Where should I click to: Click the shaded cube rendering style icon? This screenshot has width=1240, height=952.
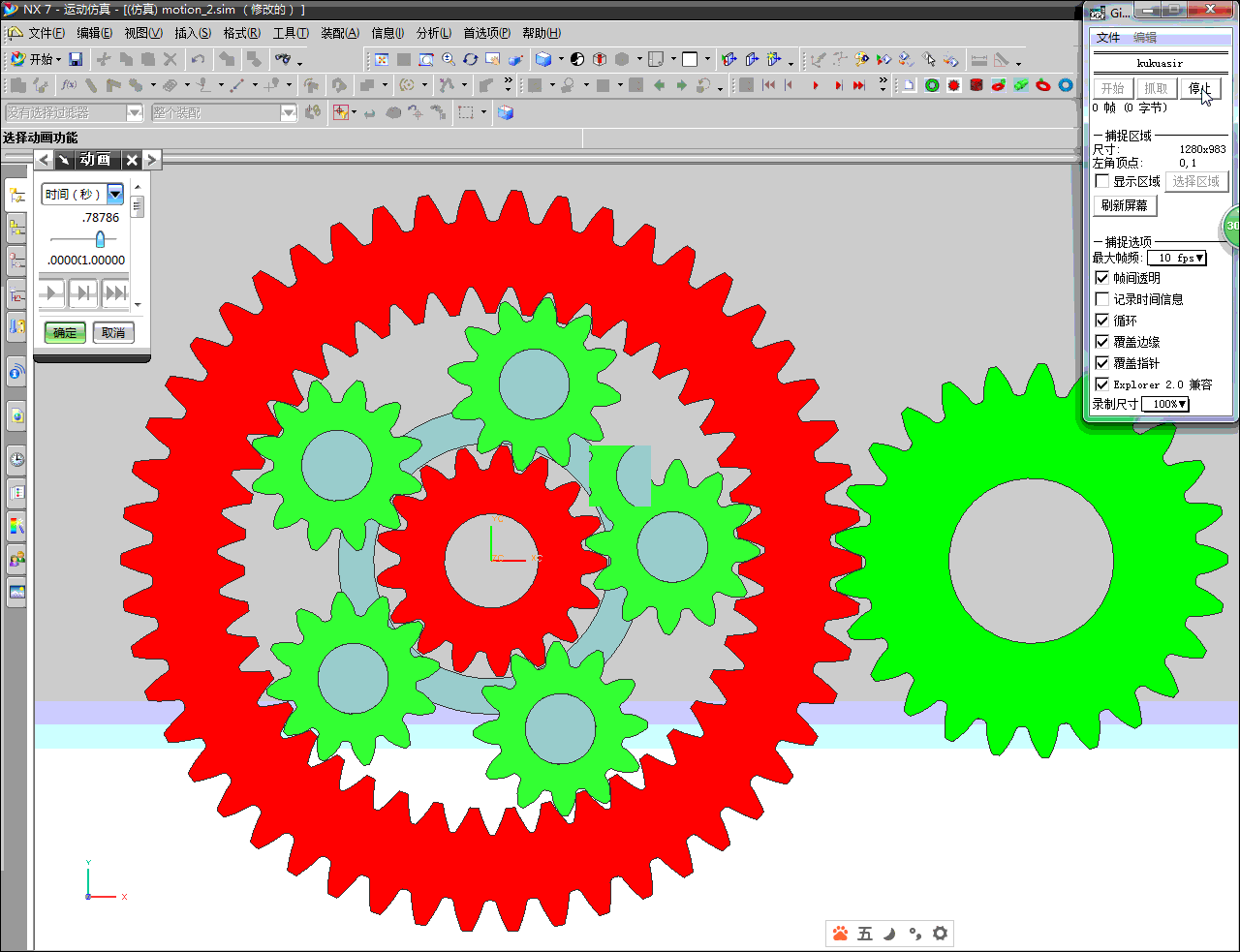pyautogui.click(x=543, y=59)
